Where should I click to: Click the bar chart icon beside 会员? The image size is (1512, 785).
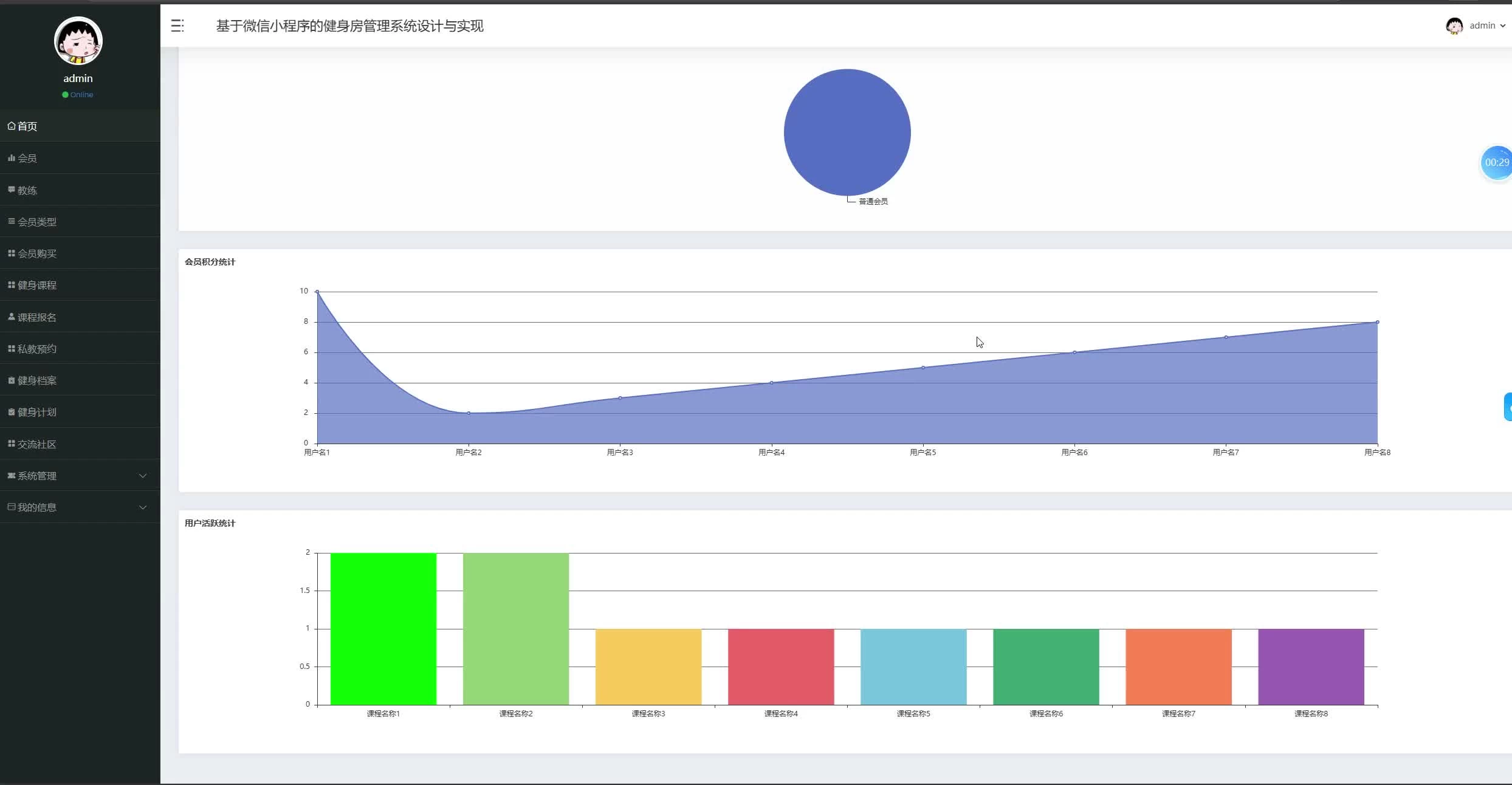(11, 158)
